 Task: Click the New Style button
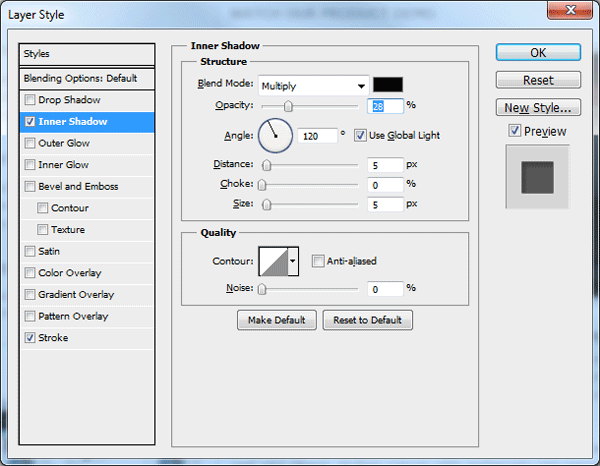(x=538, y=108)
